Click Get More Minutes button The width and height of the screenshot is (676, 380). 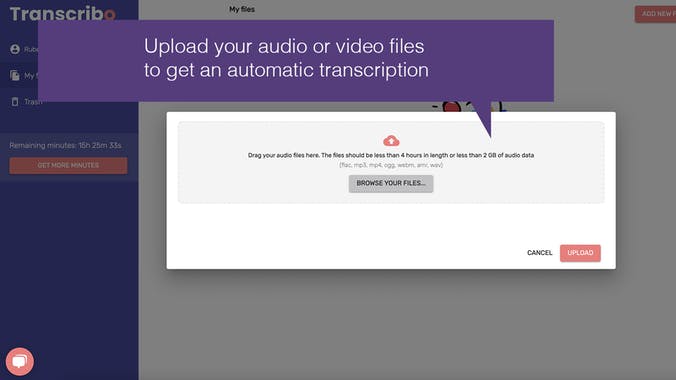68,166
